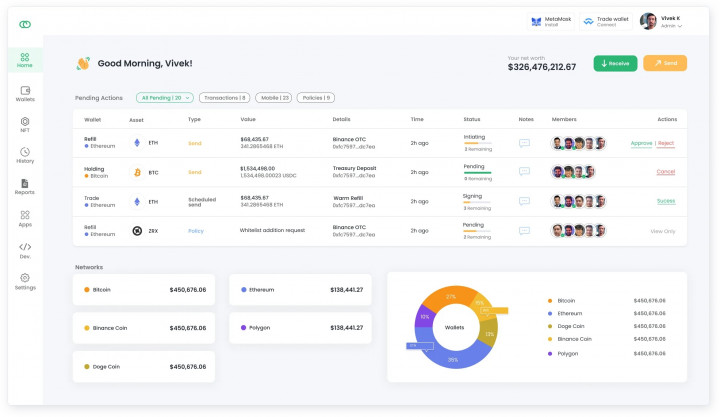The width and height of the screenshot is (720, 417).
Task: Open Reports sidebar icon
Action: [x=25, y=186]
